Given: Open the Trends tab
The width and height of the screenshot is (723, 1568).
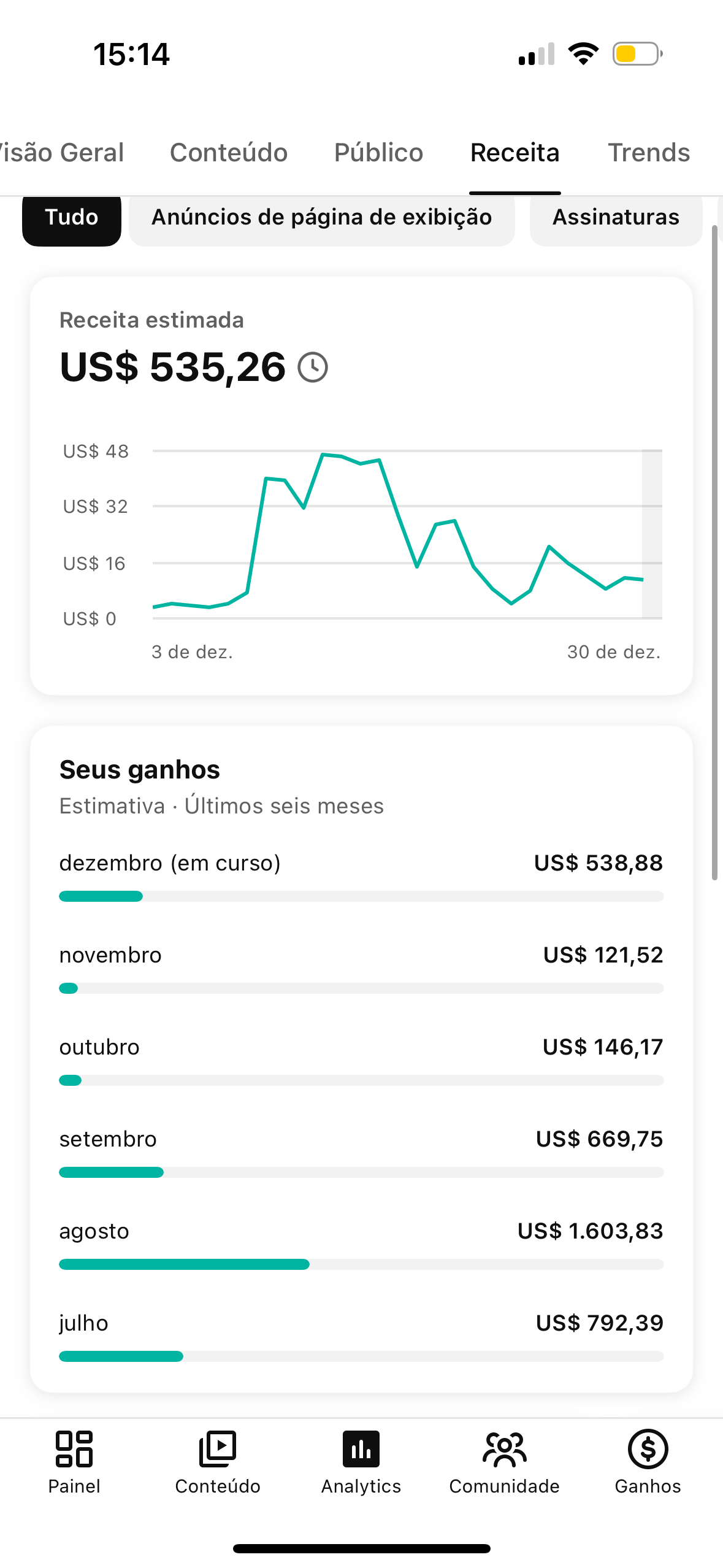Looking at the screenshot, I should click(x=648, y=153).
